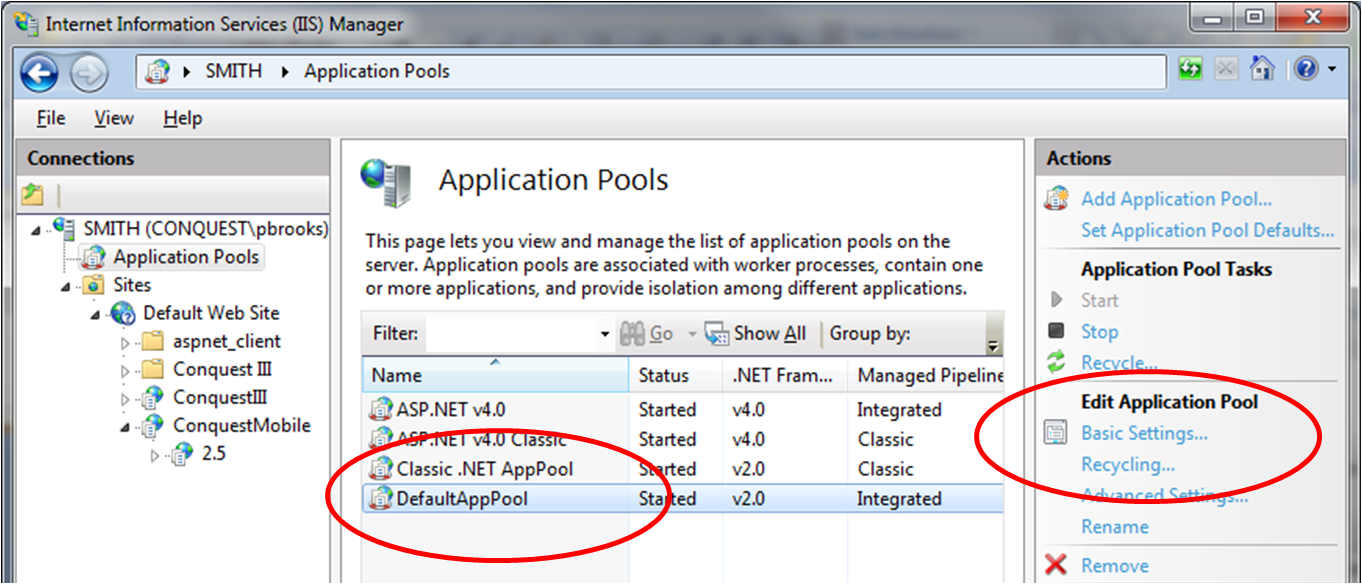Click the 2.5 application icon
1362x584 pixels.
tap(182, 454)
